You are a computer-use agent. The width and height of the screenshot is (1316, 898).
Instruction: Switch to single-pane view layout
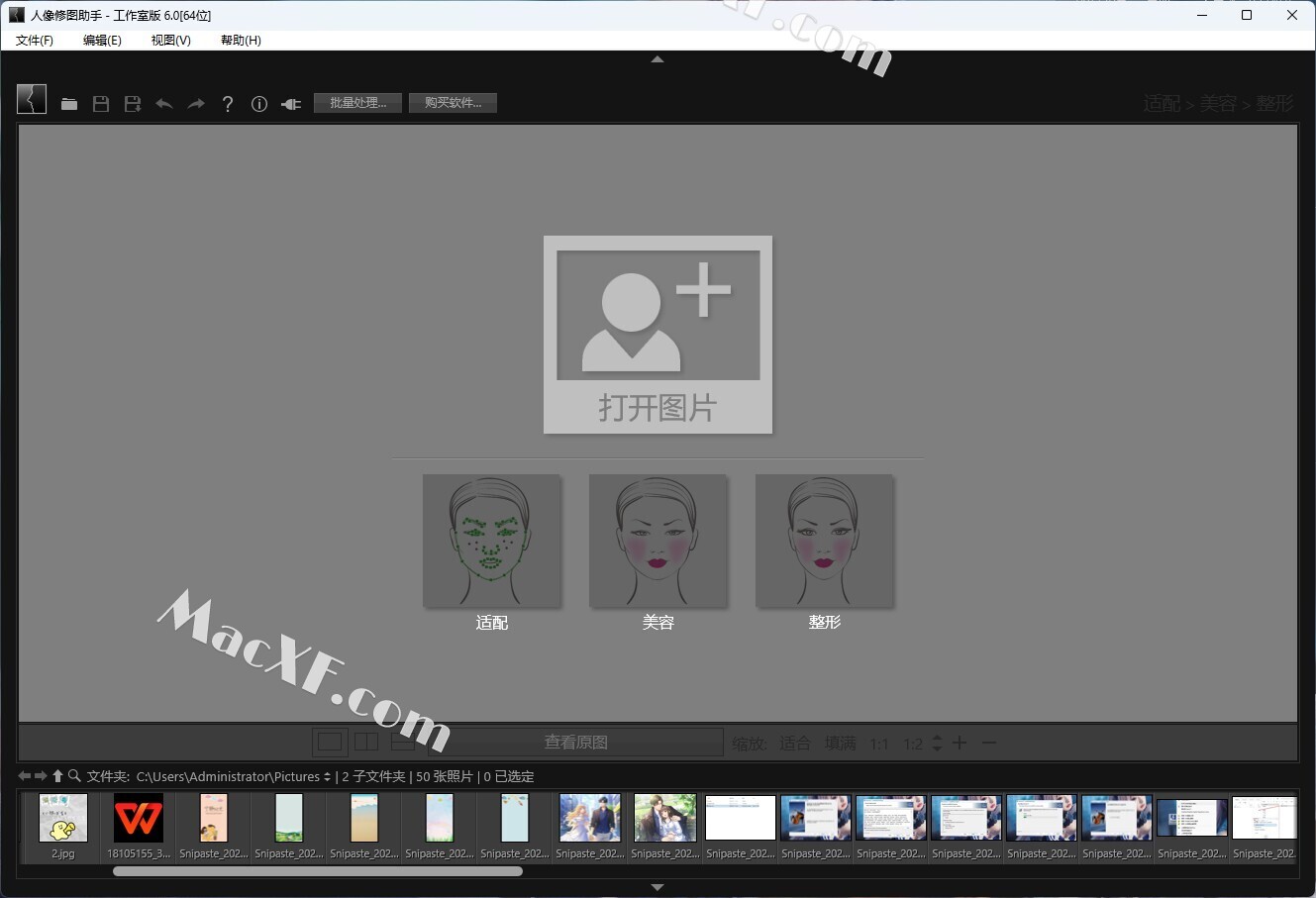330,742
